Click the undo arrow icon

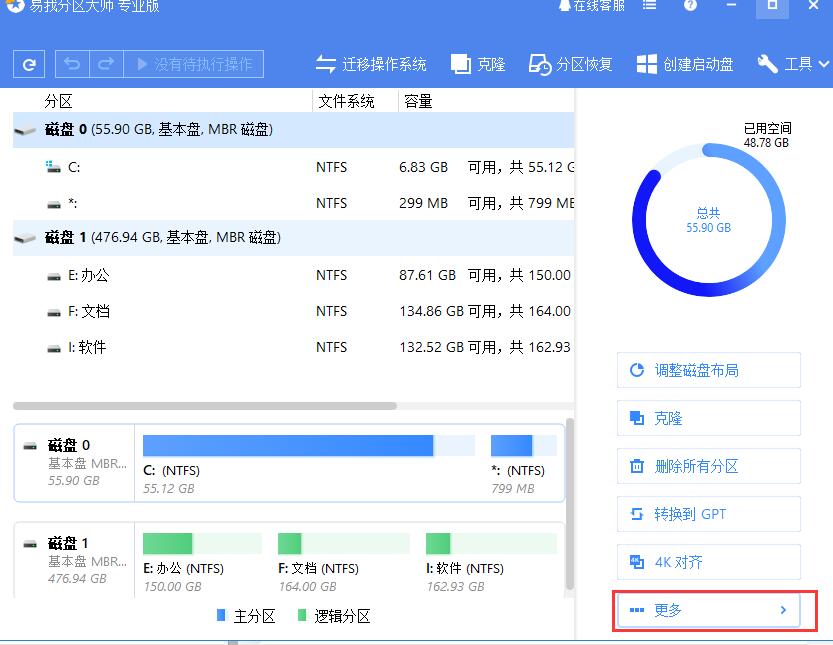72,65
